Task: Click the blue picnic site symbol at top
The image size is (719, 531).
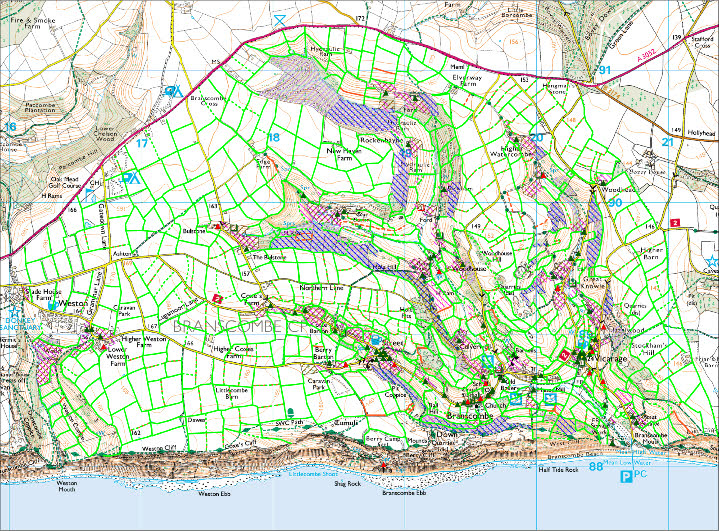Action: point(279,17)
